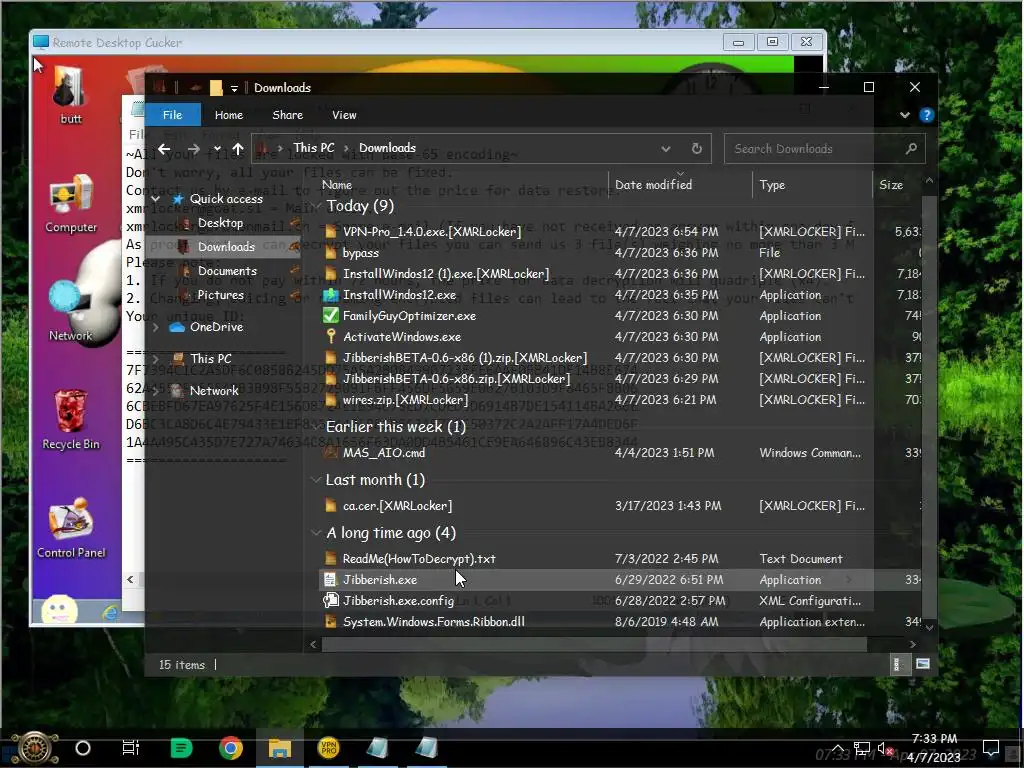
Task: Open Windows Start button on taskbar
Action: coord(35,748)
